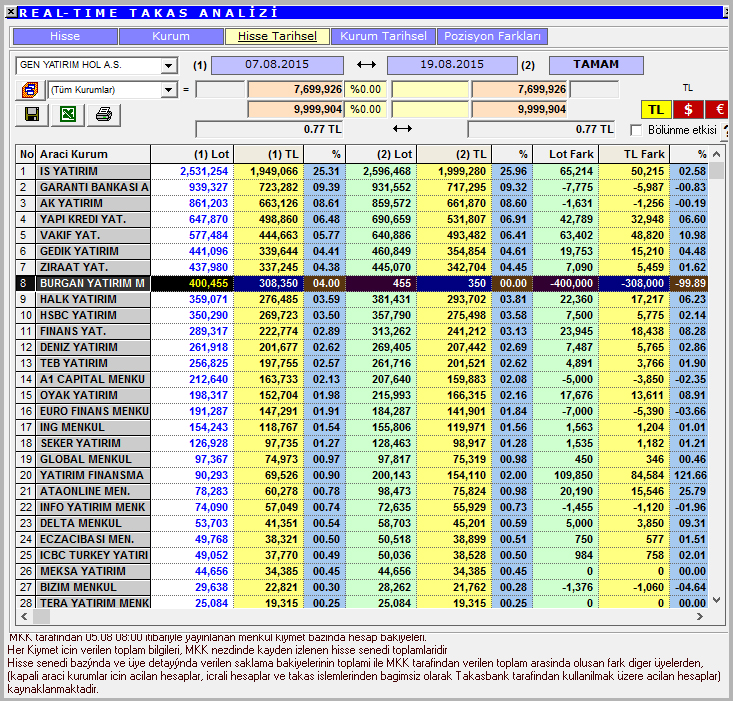Viewport: 733px width, 701px height.
Task: Click the double-arrow icon between the 0.77 TL prices
Action: pos(402,129)
